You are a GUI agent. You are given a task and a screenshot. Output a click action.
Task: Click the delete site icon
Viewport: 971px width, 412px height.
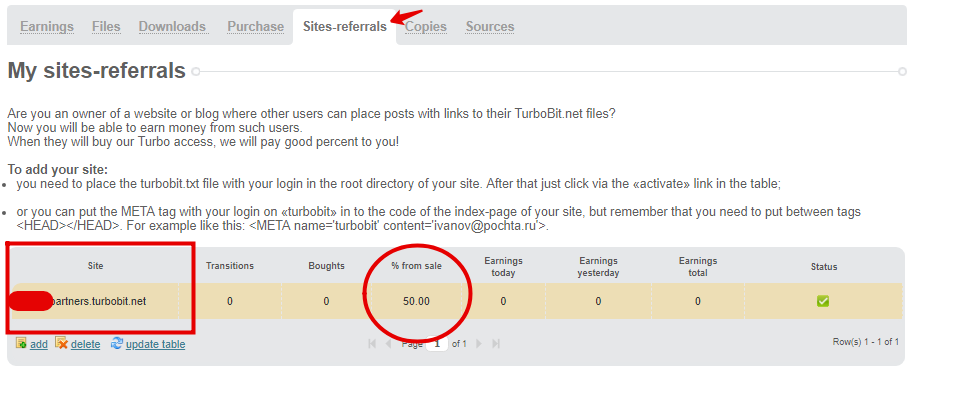(61, 343)
